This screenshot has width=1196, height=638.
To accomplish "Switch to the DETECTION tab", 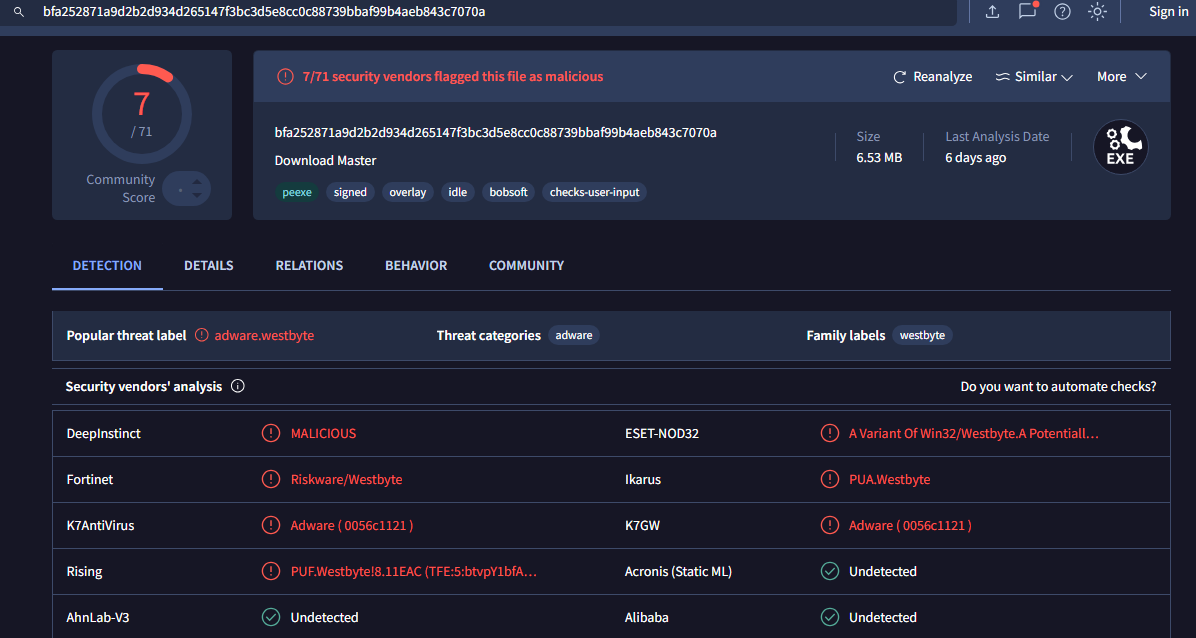I will coord(107,266).
